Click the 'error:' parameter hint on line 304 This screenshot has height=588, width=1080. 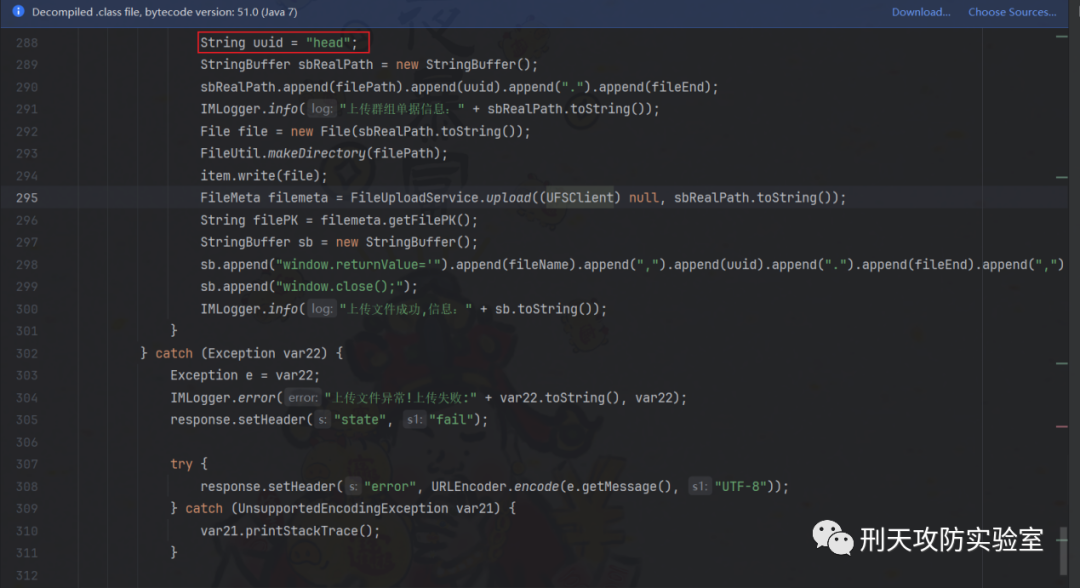point(302,397)
